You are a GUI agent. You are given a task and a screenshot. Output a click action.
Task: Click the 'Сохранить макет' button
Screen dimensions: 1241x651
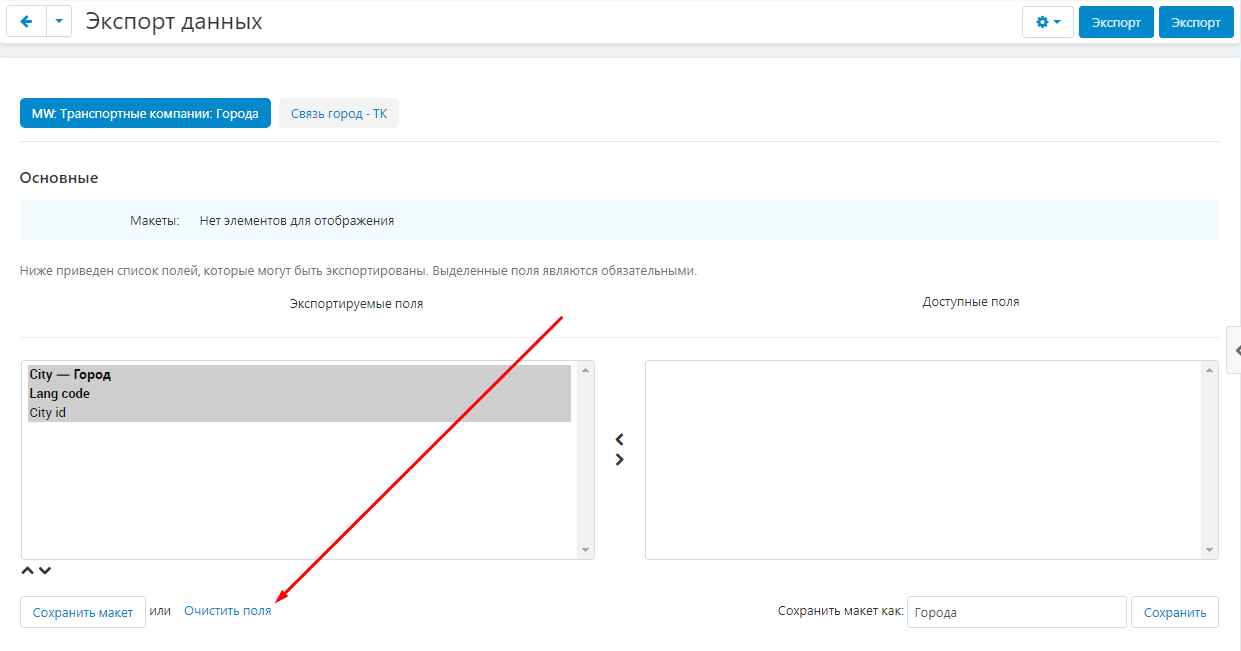[x=83, y=613]
